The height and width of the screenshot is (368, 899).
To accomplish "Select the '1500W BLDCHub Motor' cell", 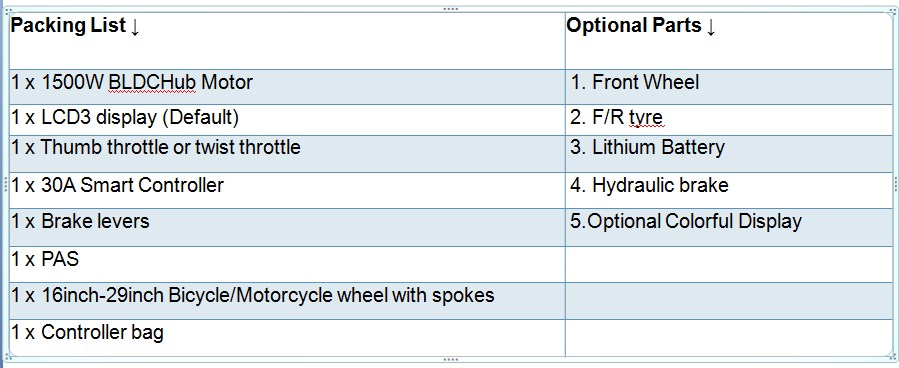I will pos(287,87).
